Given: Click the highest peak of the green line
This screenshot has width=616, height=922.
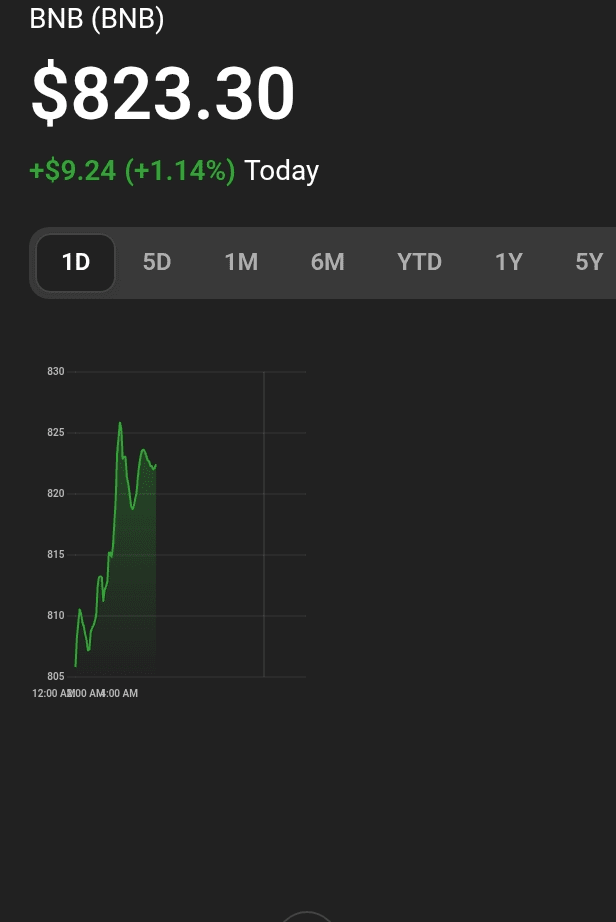Looking at the screenshot, I should tap(120, 423).
